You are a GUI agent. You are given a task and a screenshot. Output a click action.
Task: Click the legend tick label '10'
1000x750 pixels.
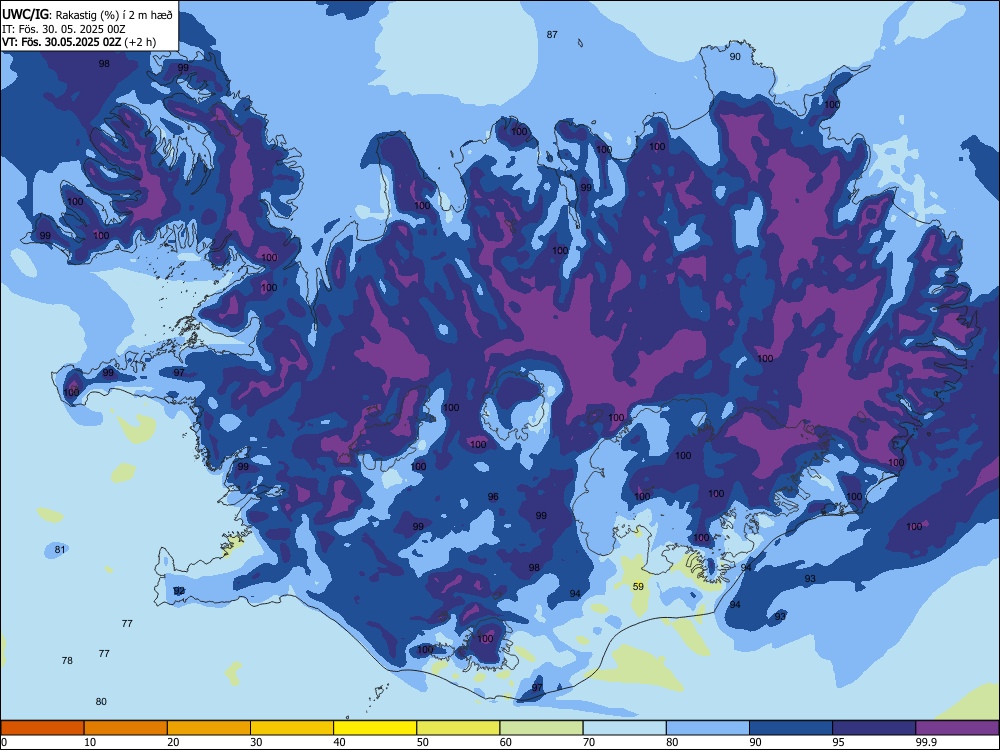pos(91,742)
